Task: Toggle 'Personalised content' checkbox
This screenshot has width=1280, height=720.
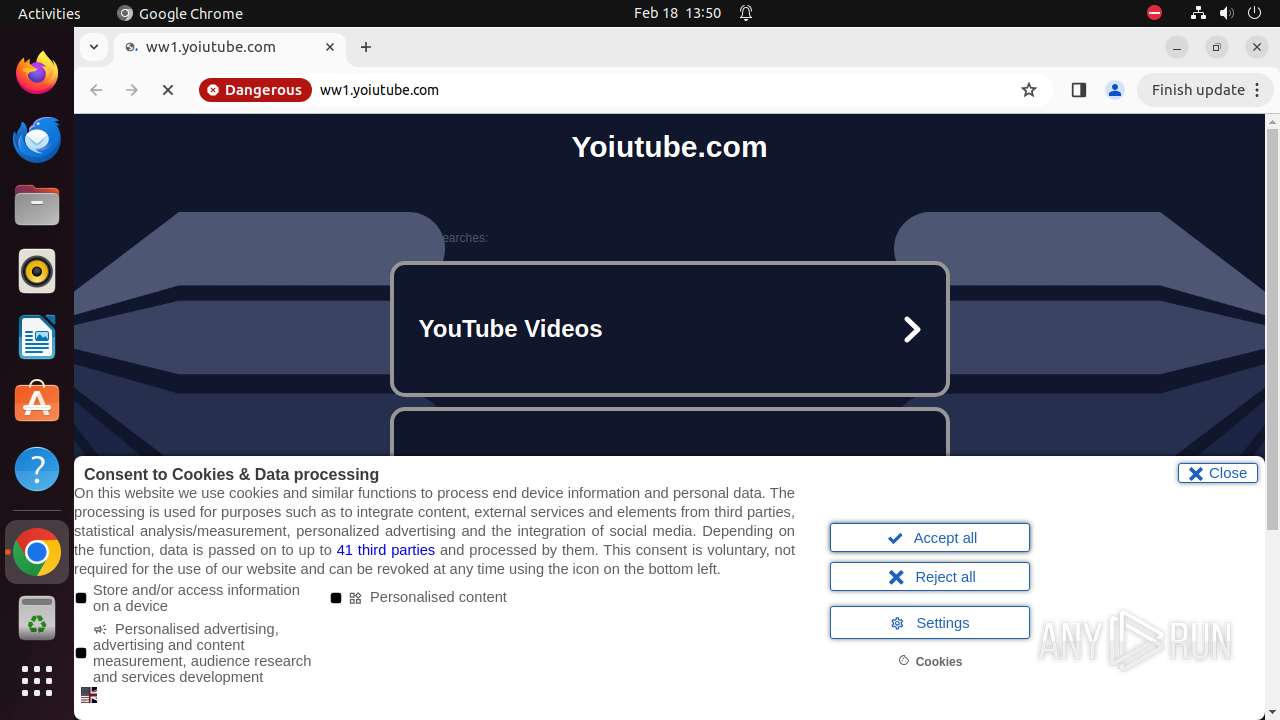Action: click(336, 598)
